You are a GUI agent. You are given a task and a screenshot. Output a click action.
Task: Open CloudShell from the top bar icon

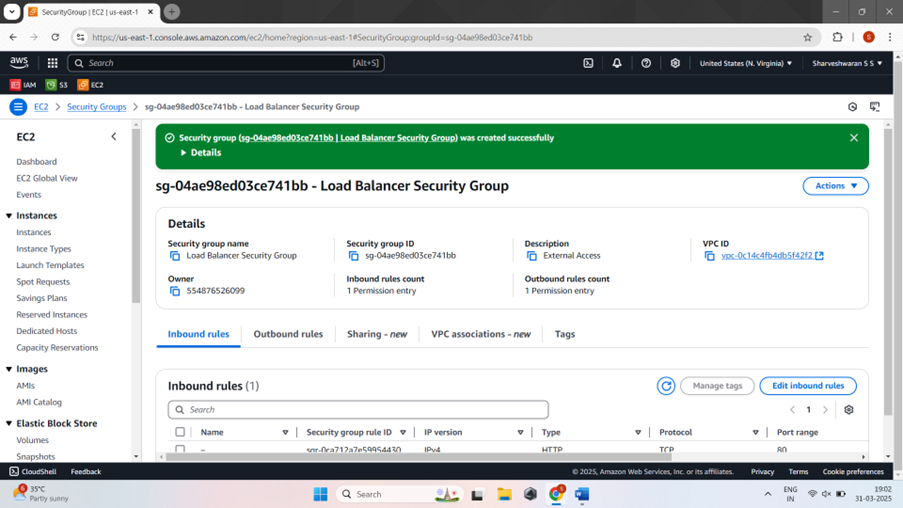pyautogui.click(x=588, y=63)
